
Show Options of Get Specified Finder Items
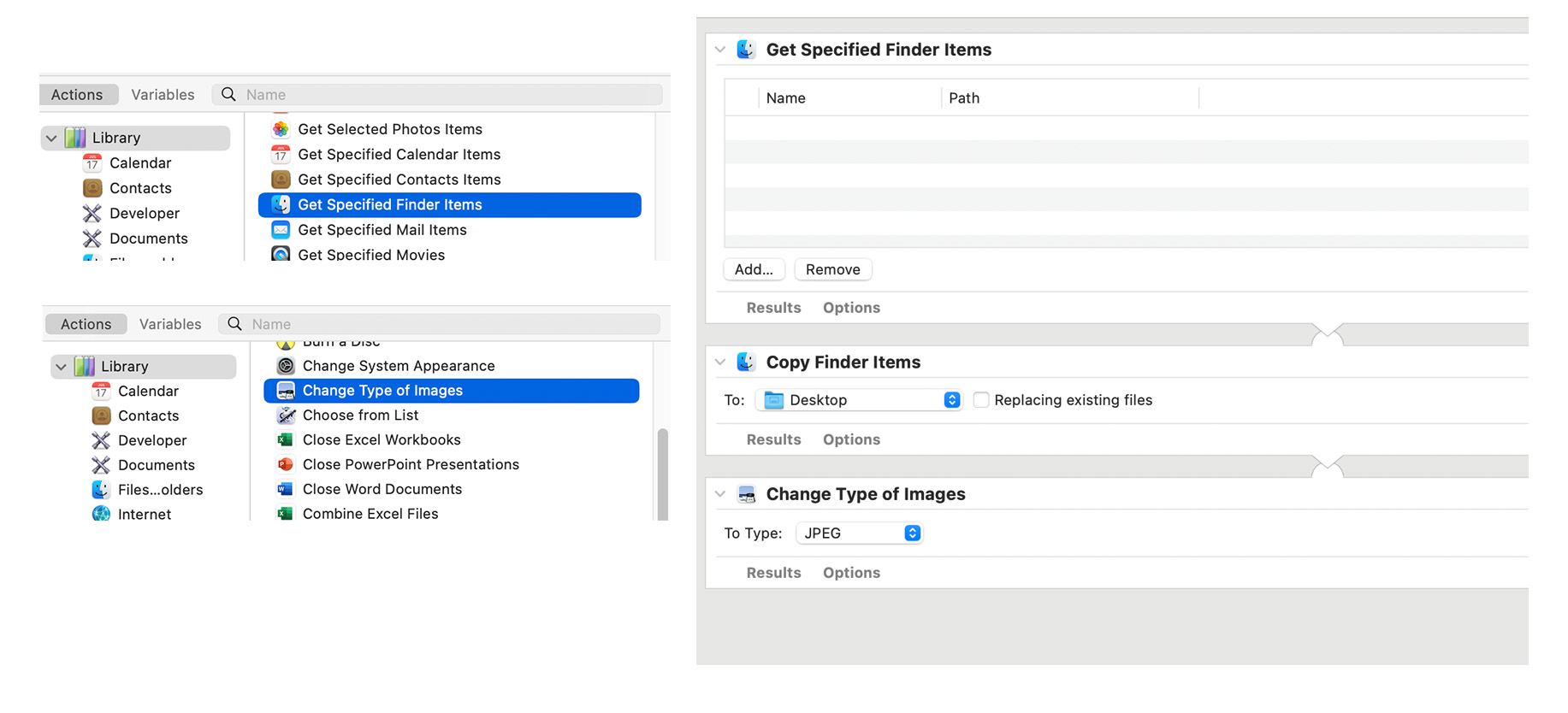pyautogui.click(x=851, y=308)
